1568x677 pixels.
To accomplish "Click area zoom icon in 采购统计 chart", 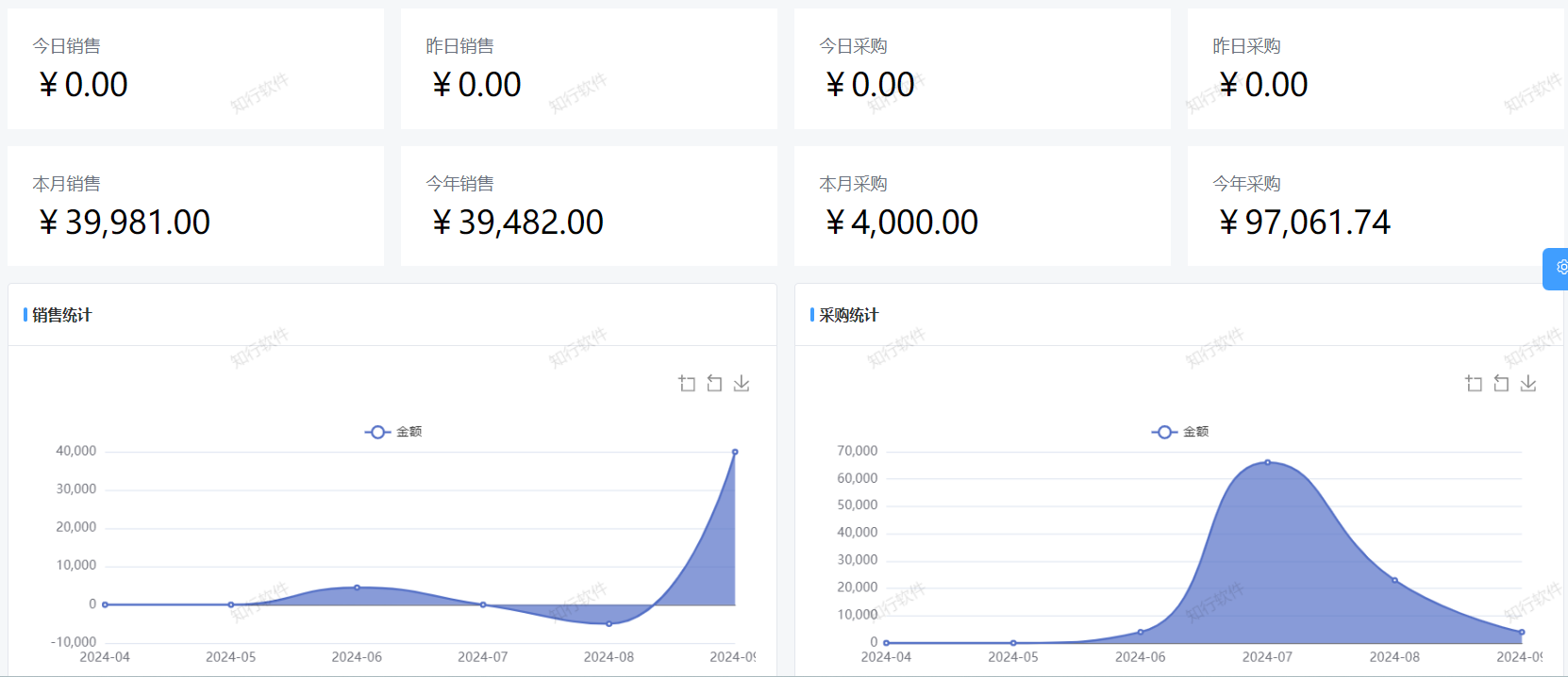I will (1474, 384).
